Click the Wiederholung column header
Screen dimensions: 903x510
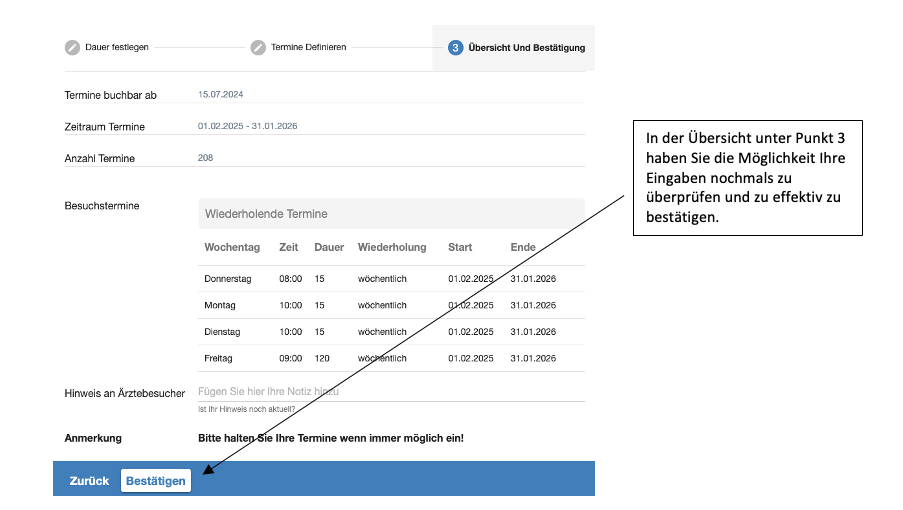click(x=392, y=247)
